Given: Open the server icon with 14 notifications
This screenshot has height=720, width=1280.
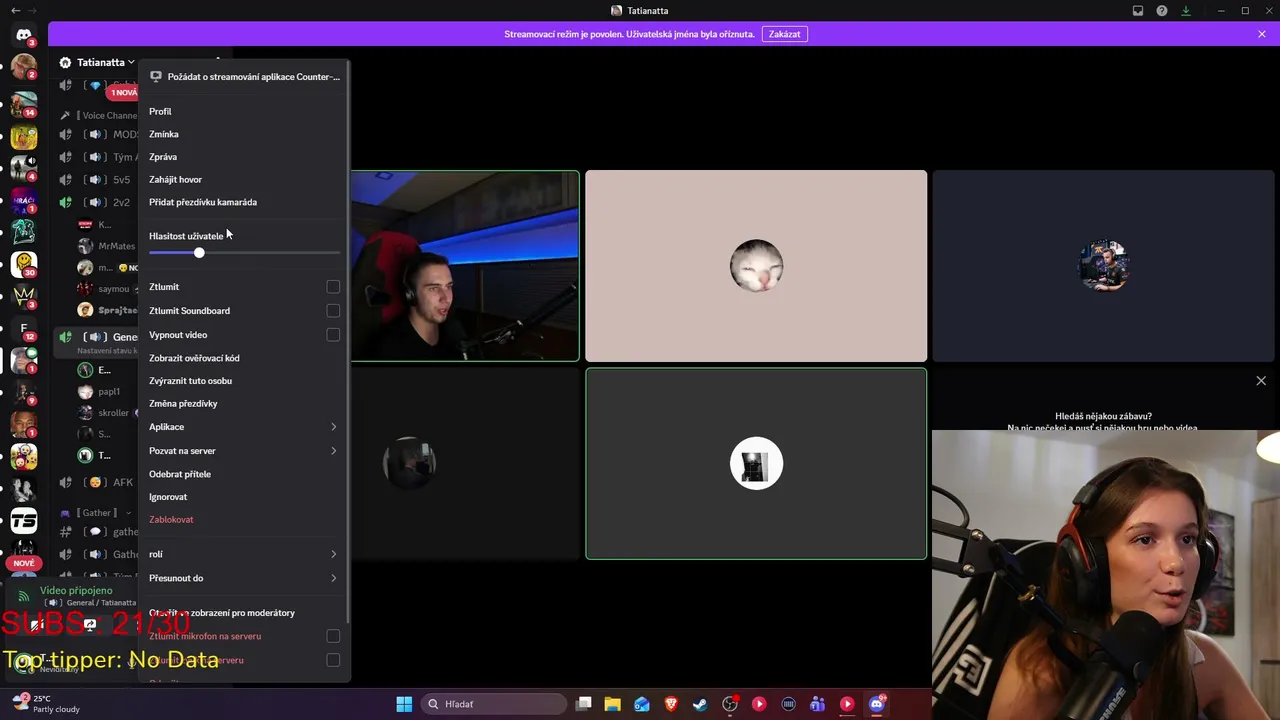Looking at the screenshot, I should coord(24,103).
